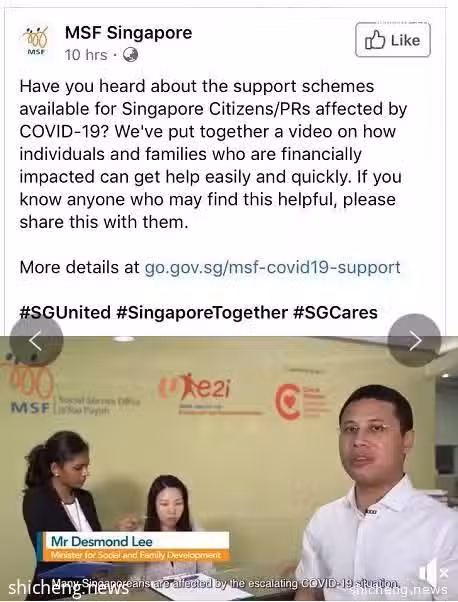This screenshot has height=602, width=458.
Task: Click the 10 hrs post timestamp
Action: pyautogui.click(x=86, y=55)
